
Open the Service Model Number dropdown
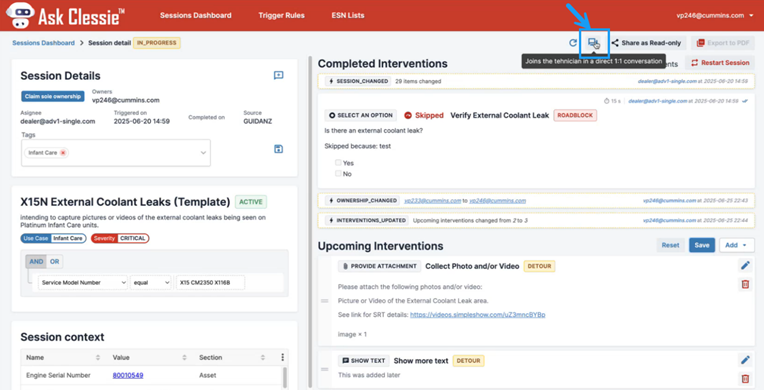[82, 282]
